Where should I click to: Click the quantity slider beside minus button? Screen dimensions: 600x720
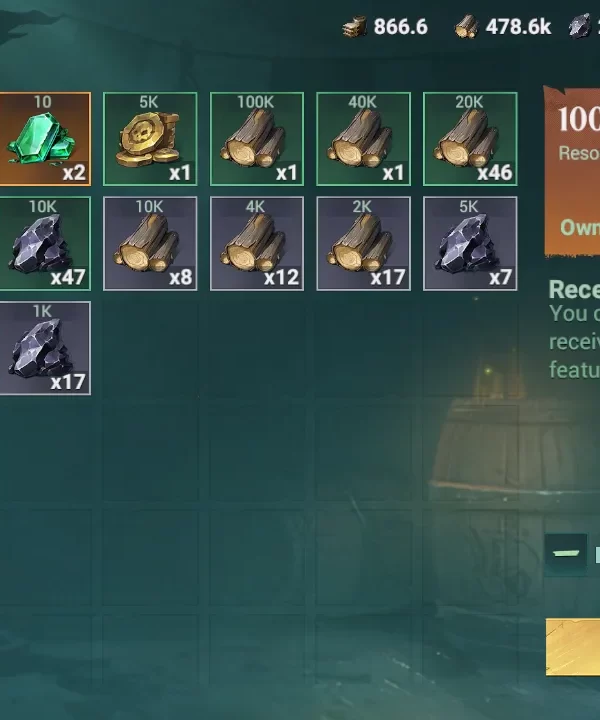pyautogui.click(x=598, y=554)
